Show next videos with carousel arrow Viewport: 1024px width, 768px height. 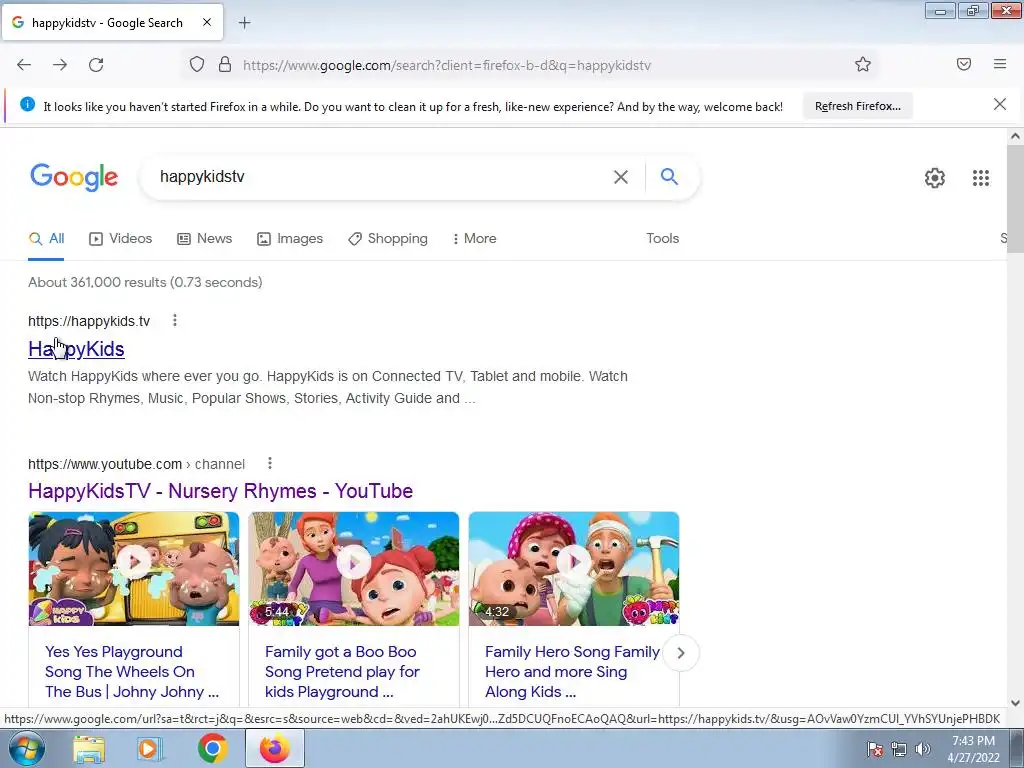(680, 652)
